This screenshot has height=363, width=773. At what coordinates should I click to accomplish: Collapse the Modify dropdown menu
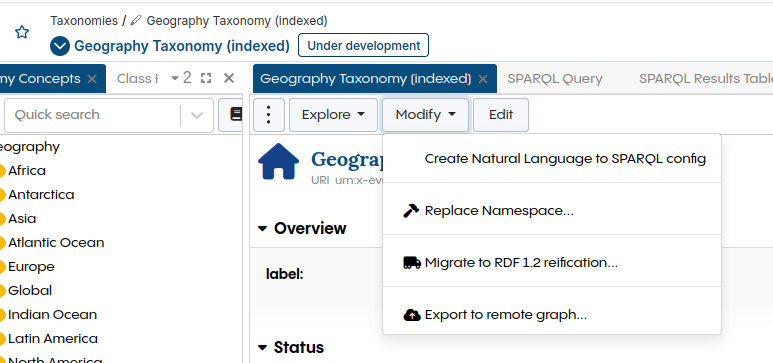(425, 115)
